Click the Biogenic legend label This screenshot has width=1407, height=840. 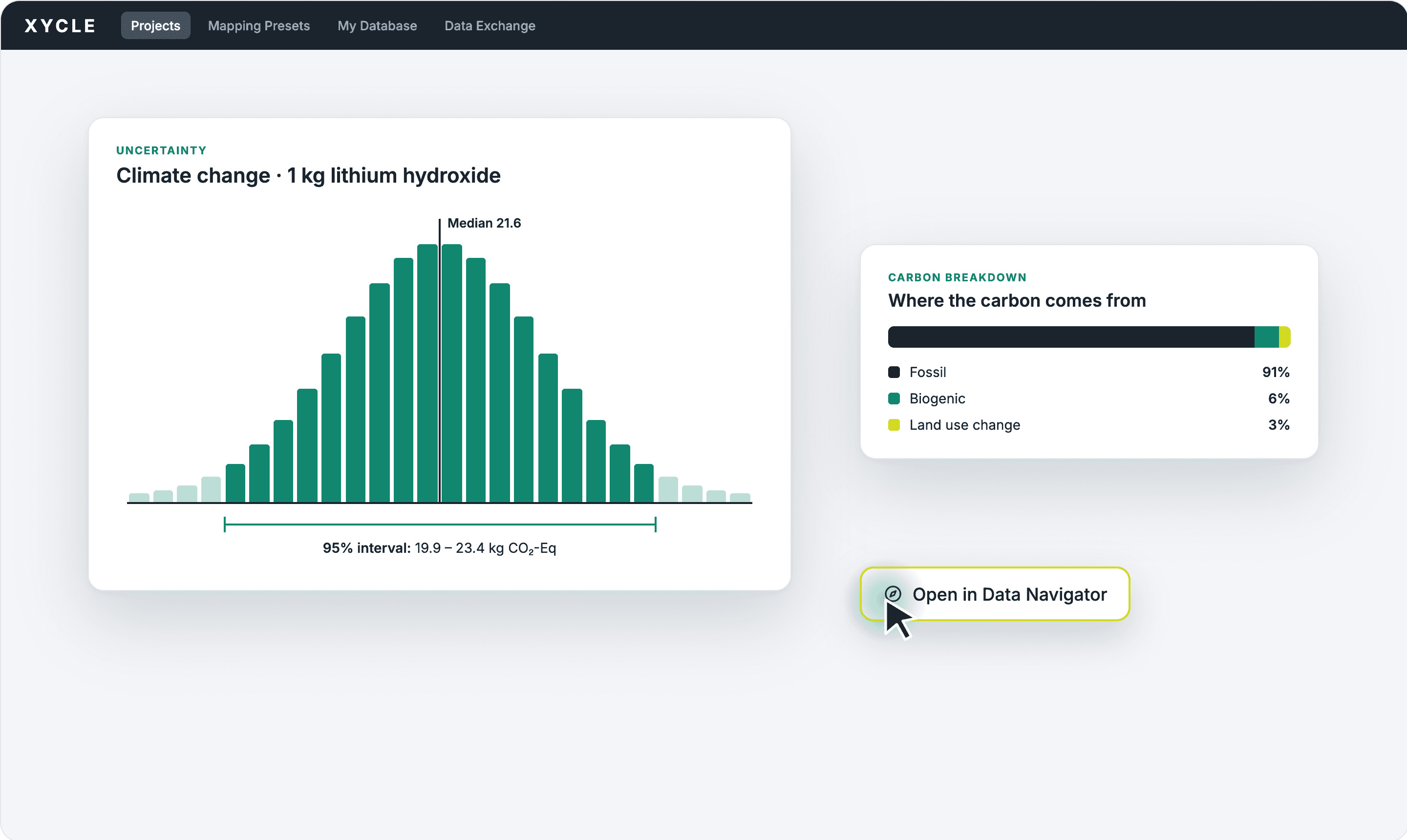pyautogui.click(x=937, y=399)
